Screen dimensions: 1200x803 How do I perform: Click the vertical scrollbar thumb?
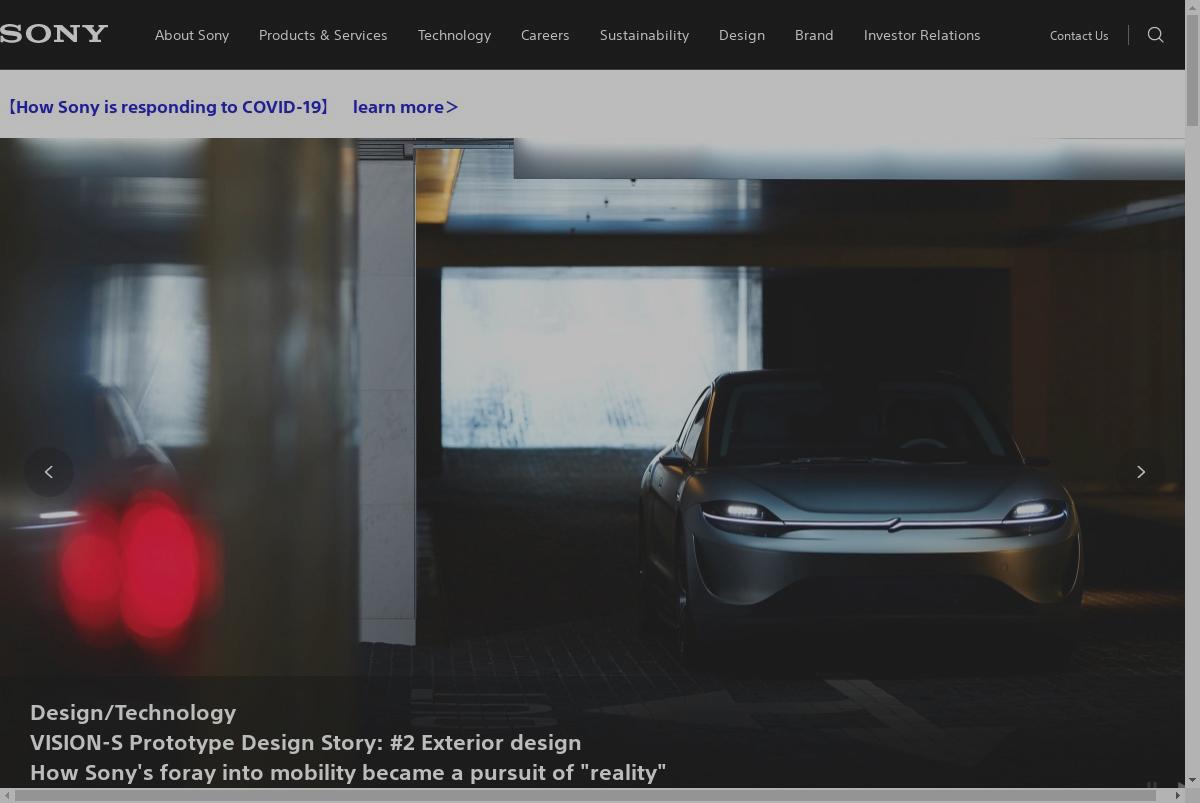[1192, 70]
